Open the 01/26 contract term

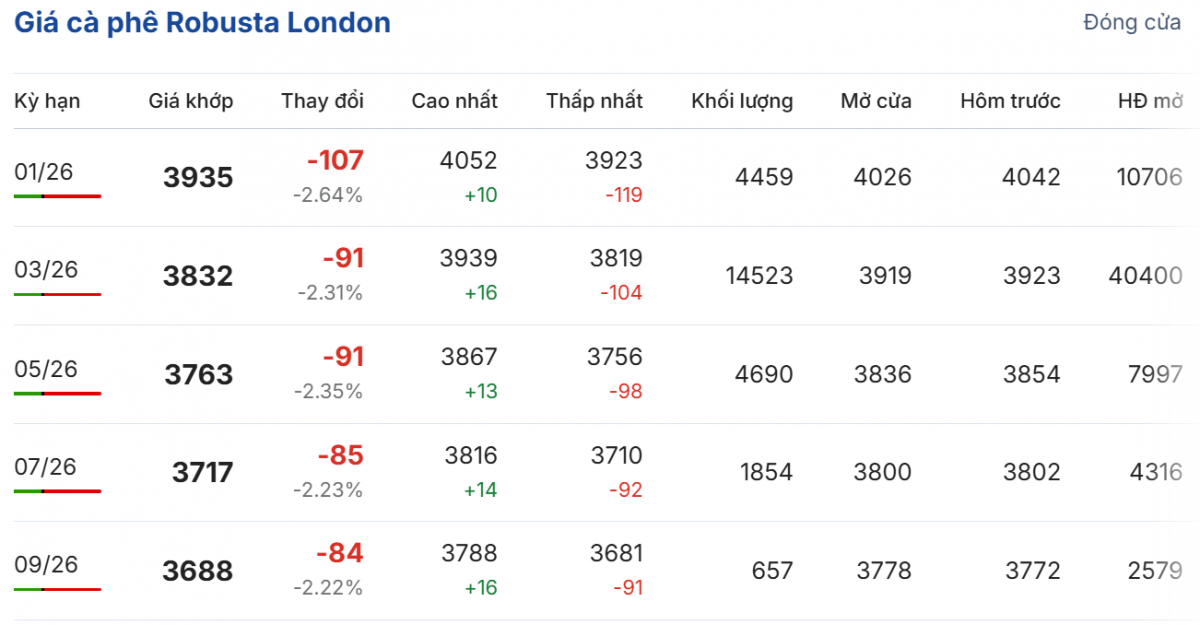coord(45,172)
